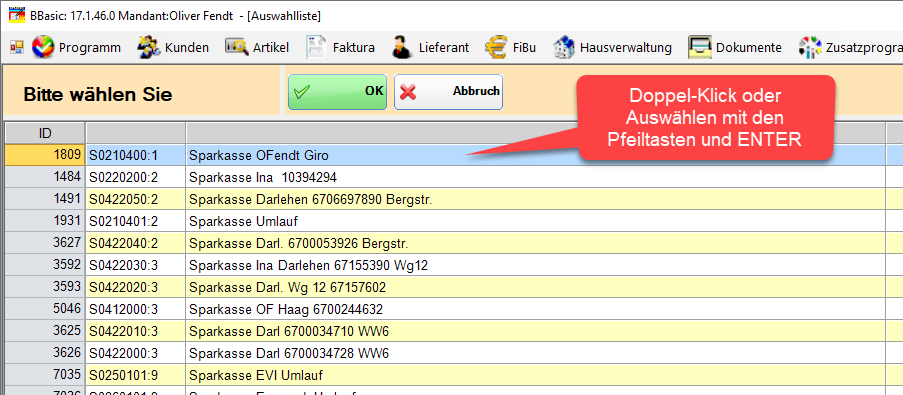The height and width of the screenshot is (395, 903).
Task: Select ID cell 3593
Action: (x=45, y=287)
